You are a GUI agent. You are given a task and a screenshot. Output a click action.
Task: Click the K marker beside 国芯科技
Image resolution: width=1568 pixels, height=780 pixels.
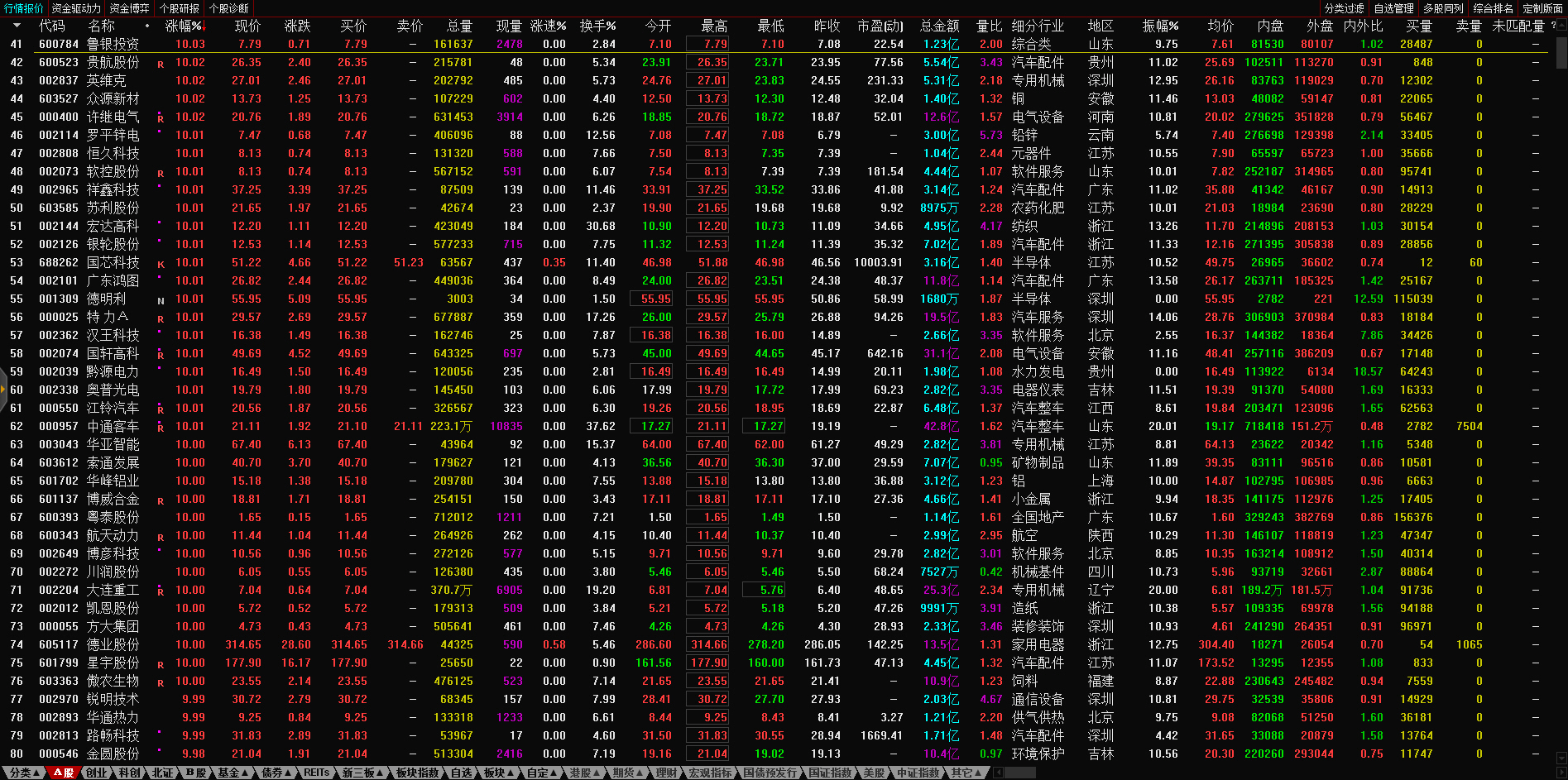coord(161,264)
